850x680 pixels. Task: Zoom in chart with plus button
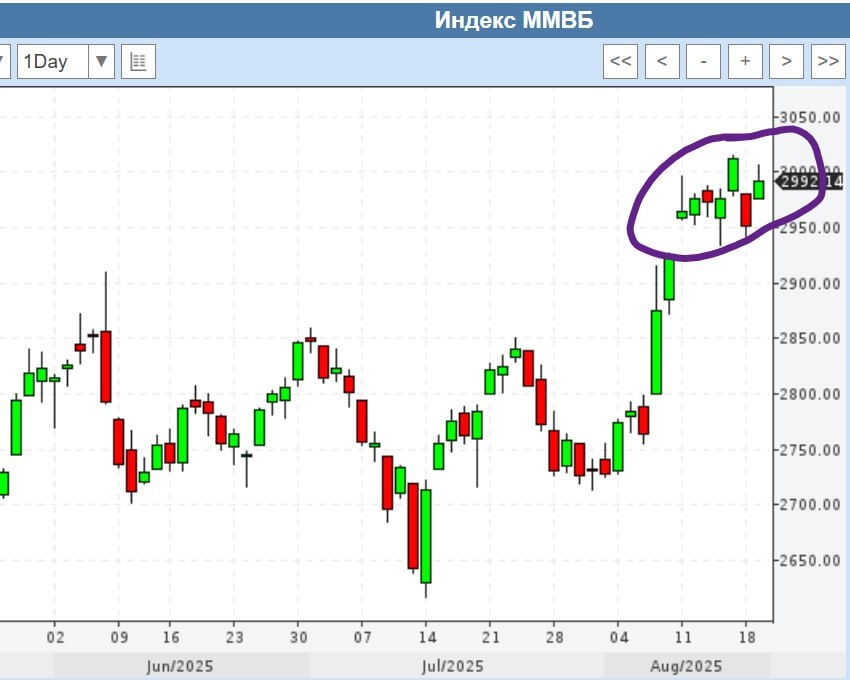[745, 61]
